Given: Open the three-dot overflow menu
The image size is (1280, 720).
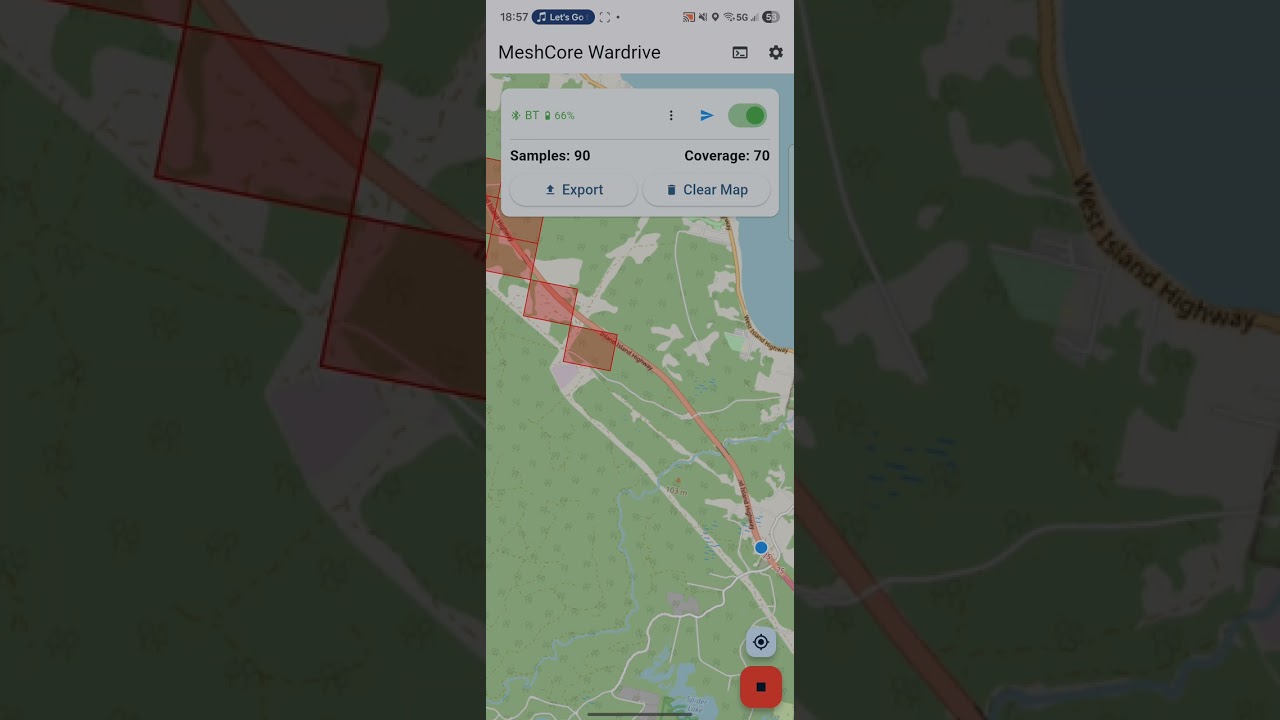Looking at the screenshot, I should (671, 116).
